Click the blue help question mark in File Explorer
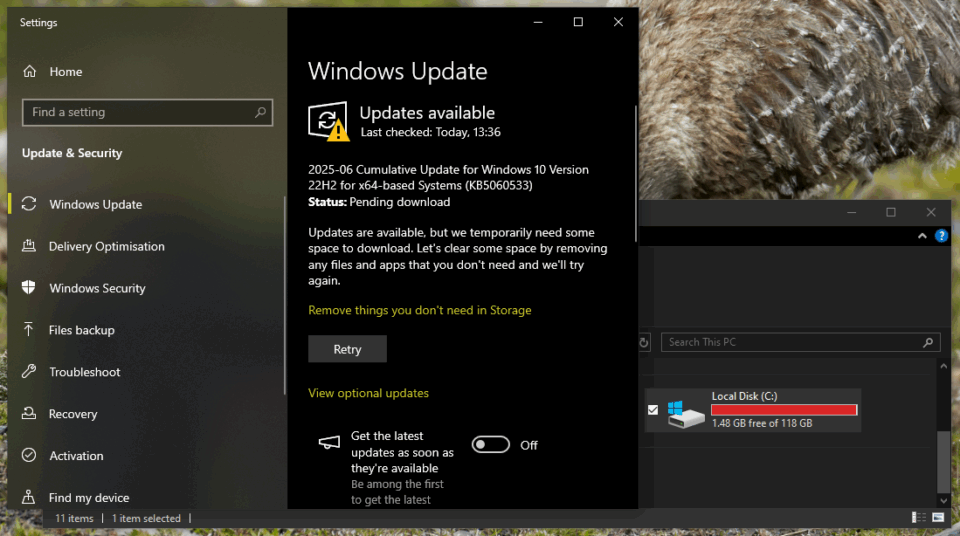Screen dimensions: 960x536 click(942, 236)
